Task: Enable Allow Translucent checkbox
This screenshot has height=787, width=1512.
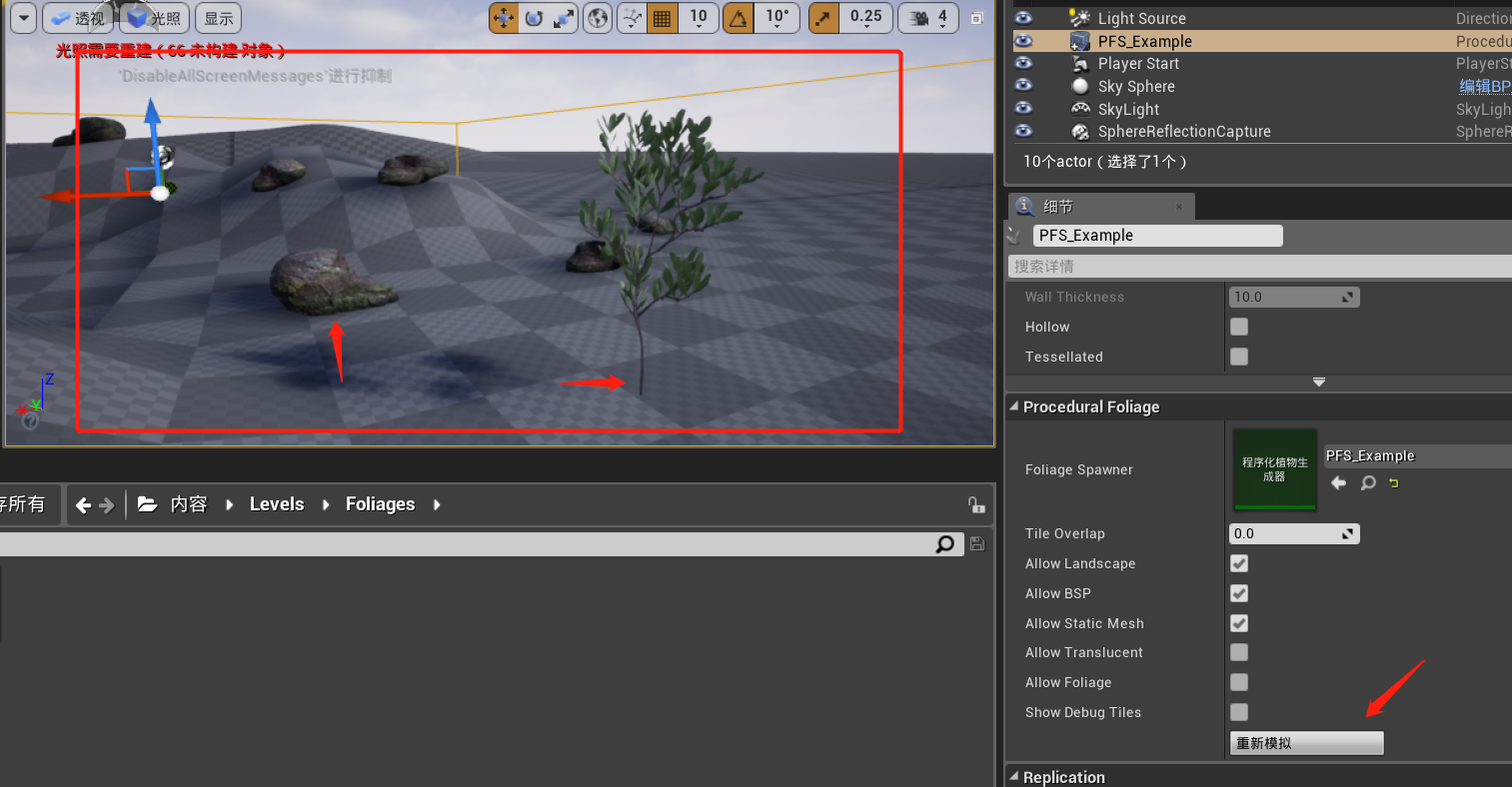Action: 1239,652
